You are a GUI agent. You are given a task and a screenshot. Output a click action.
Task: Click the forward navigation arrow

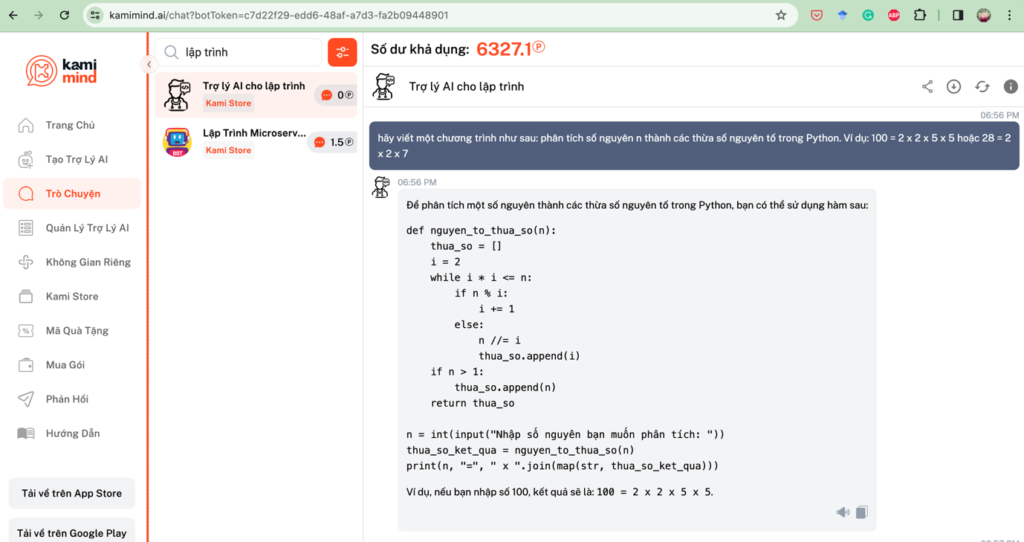[39, 15]
